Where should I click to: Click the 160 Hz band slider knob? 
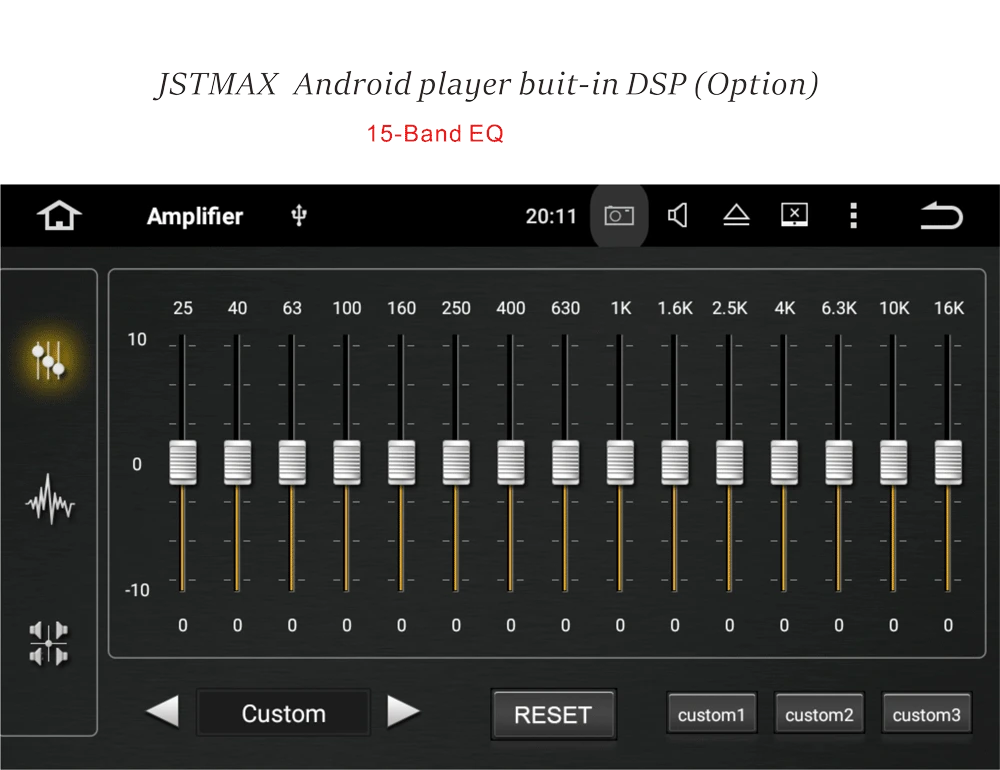point(402,463)
